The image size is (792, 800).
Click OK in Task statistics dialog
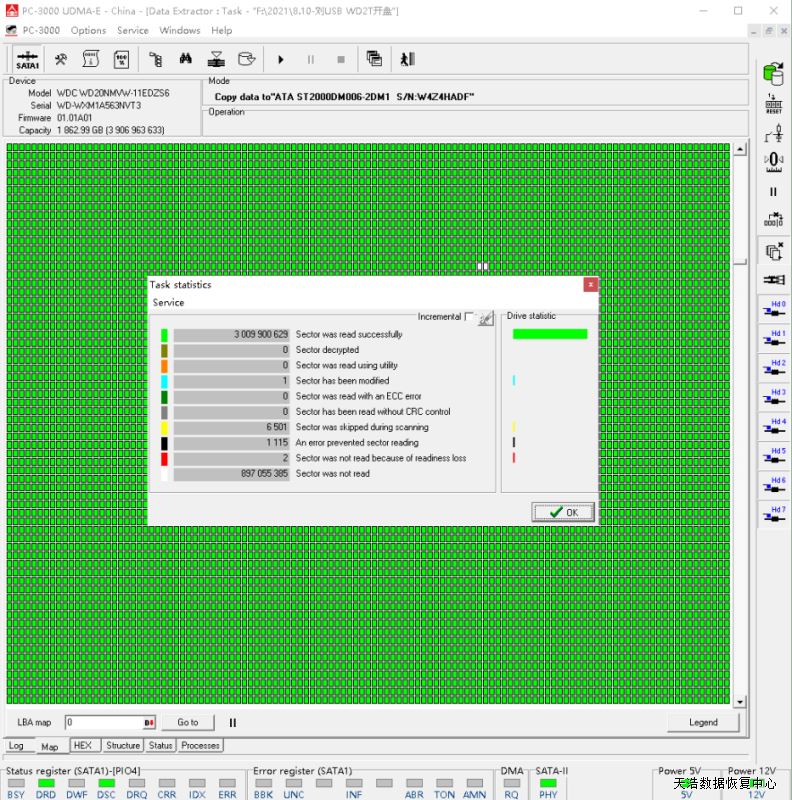(563, 512)
